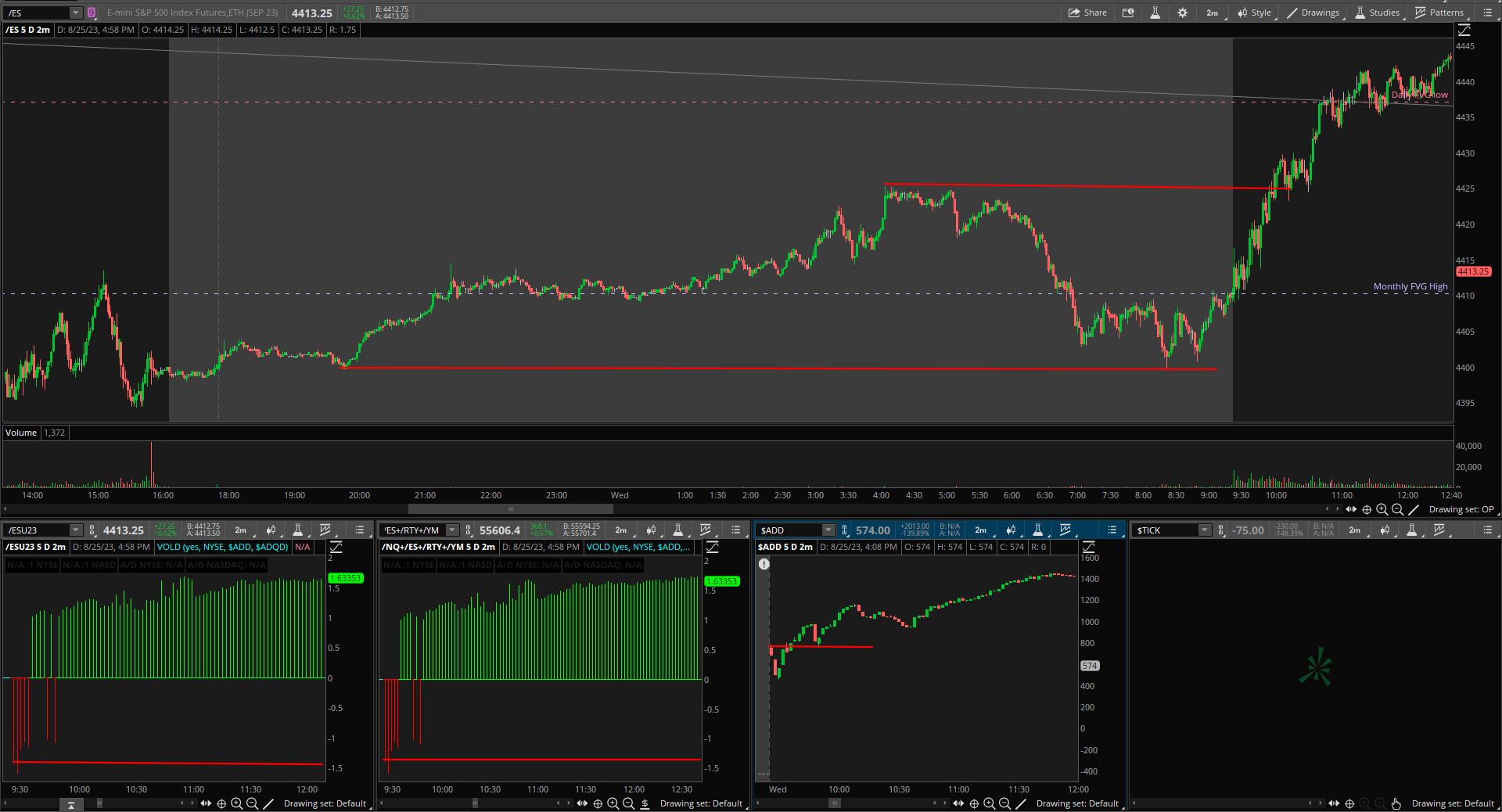Toggle the price scale icon atop main chart axis
This screenshot has width=1502, height=812.
click(1464, 30)
